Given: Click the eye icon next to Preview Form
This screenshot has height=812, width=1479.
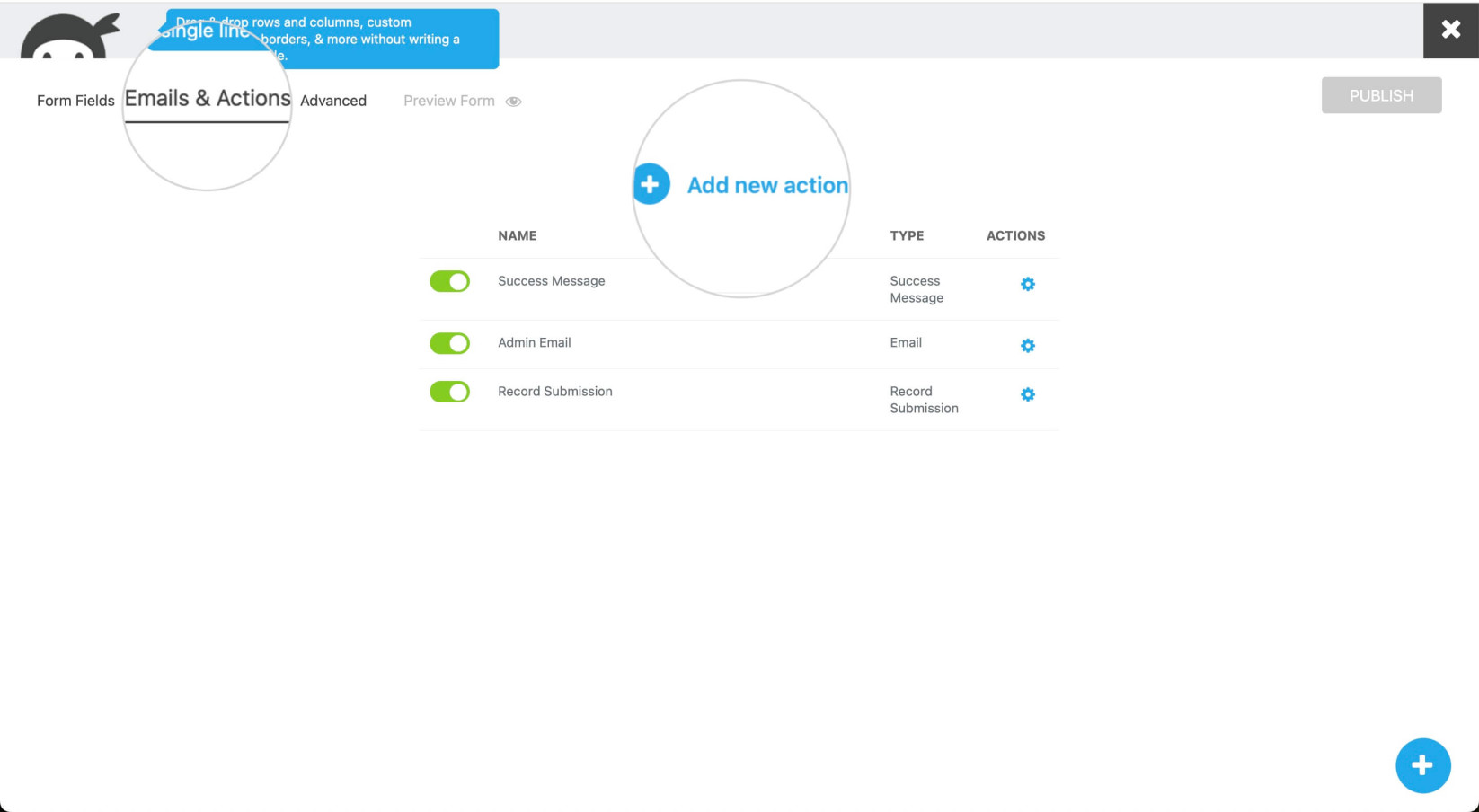Looking at the screenshot, I should coord(513,101).
